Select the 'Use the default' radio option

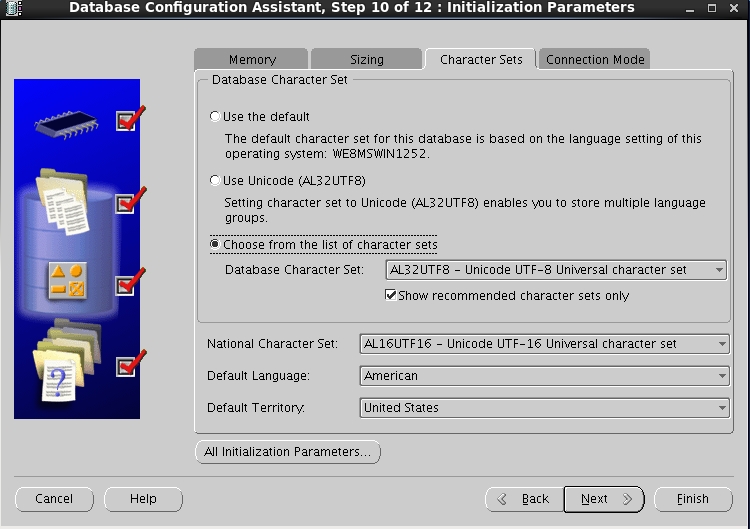215,117
